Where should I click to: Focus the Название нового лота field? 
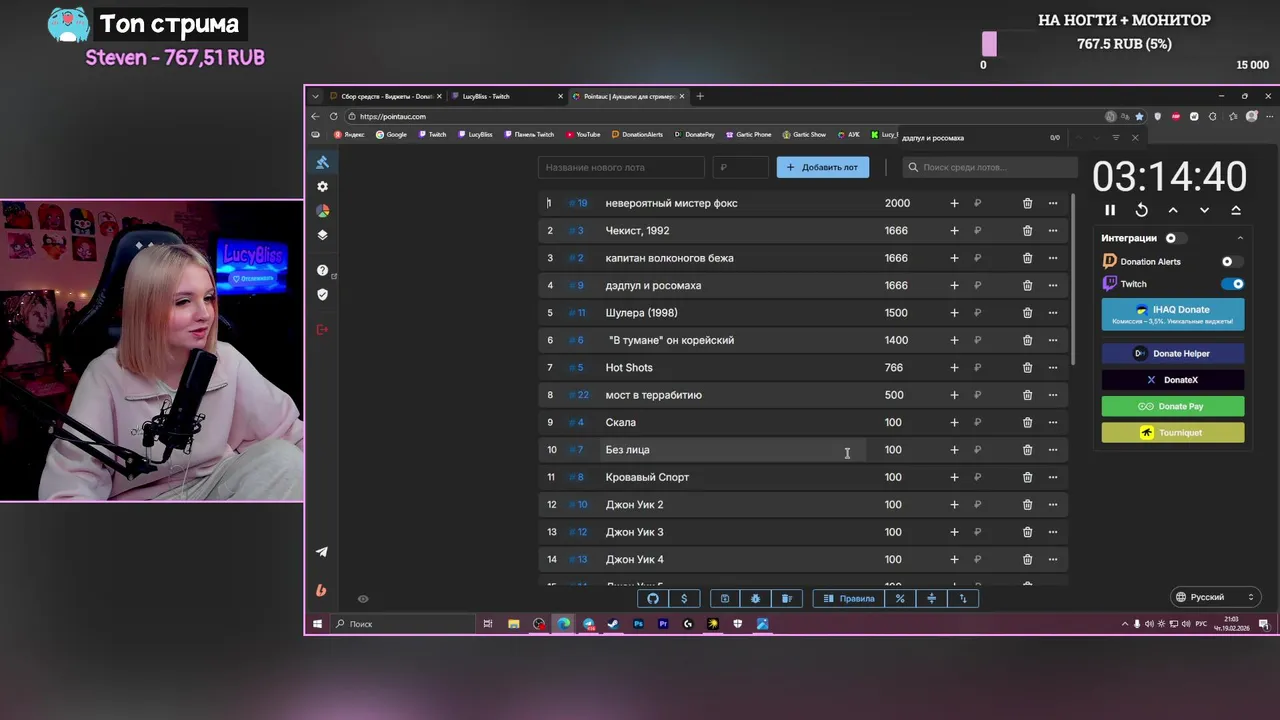click(x=621, y=168)
